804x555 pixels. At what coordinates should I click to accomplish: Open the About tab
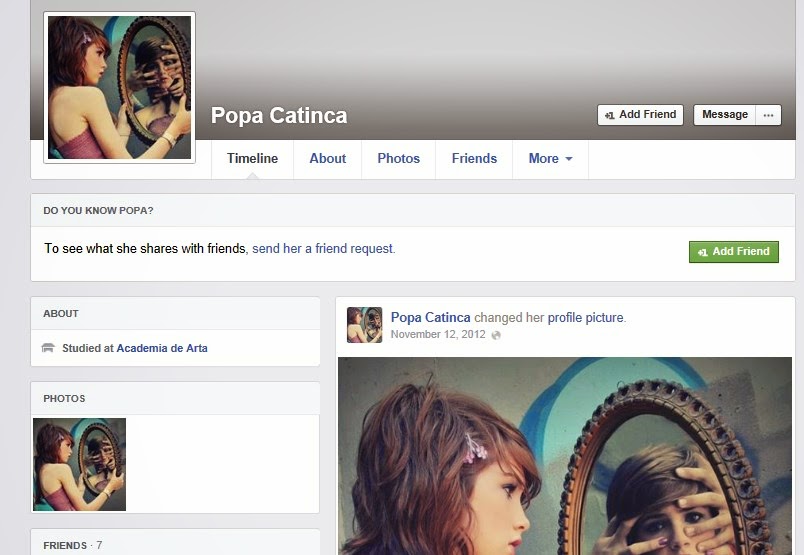(x=328, y=158)
